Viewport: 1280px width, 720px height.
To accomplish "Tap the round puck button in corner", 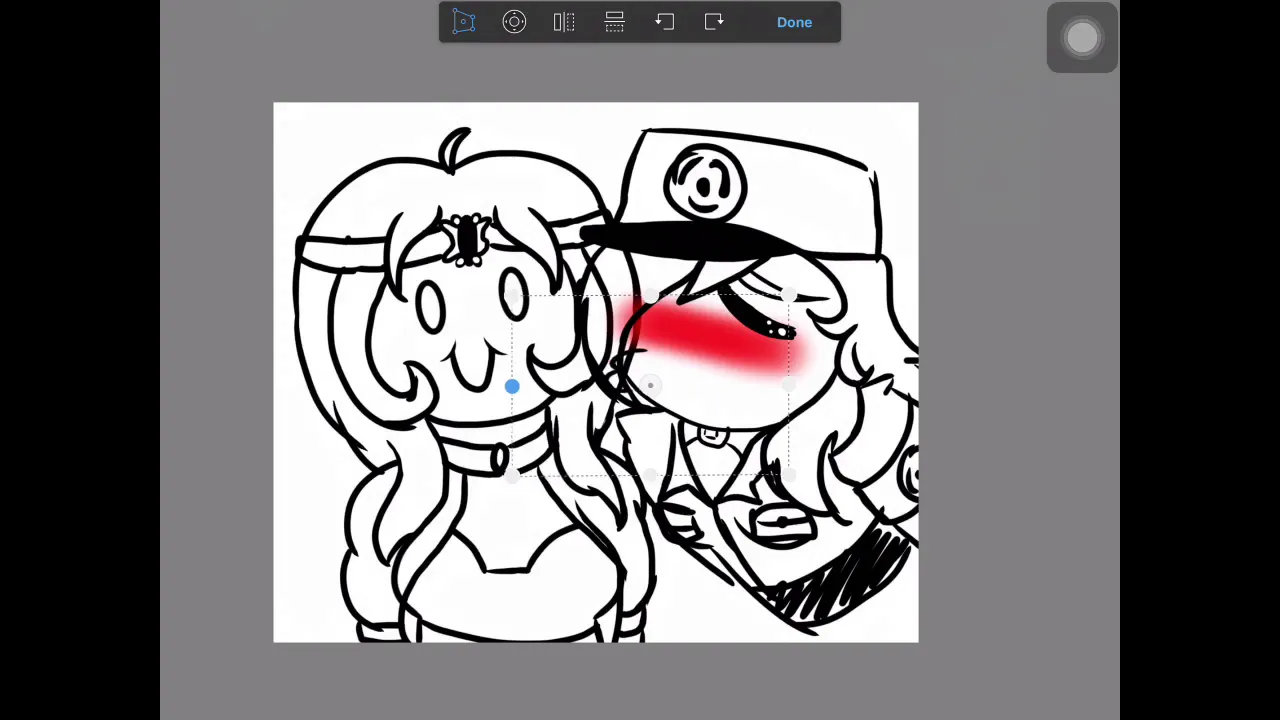I will click(1082, 38).
